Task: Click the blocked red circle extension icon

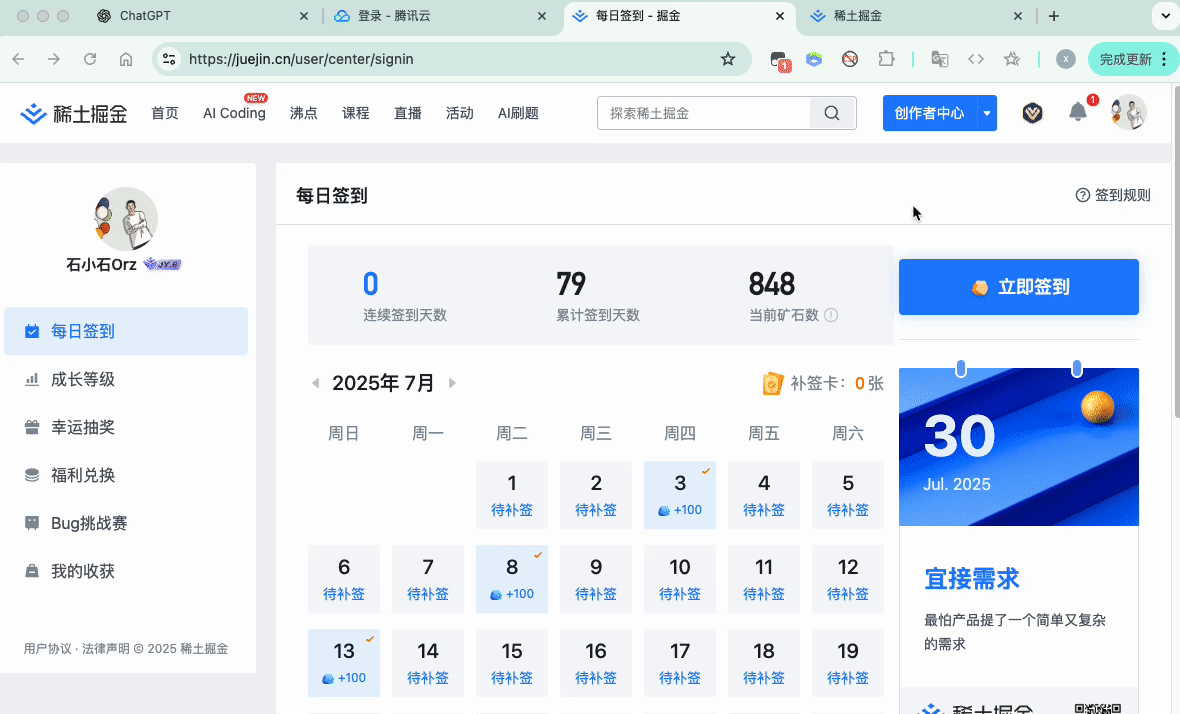Action: [850, 59]
